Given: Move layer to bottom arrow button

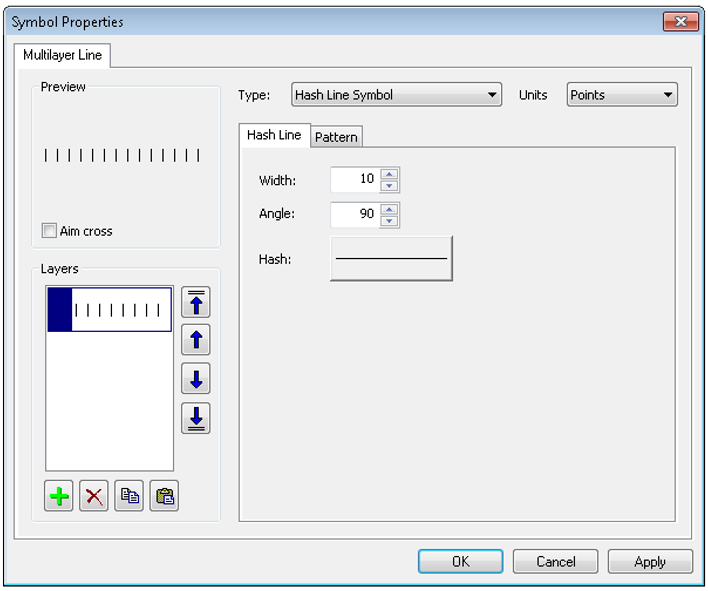Looking at the screenshot, I should tap(195, 418).
